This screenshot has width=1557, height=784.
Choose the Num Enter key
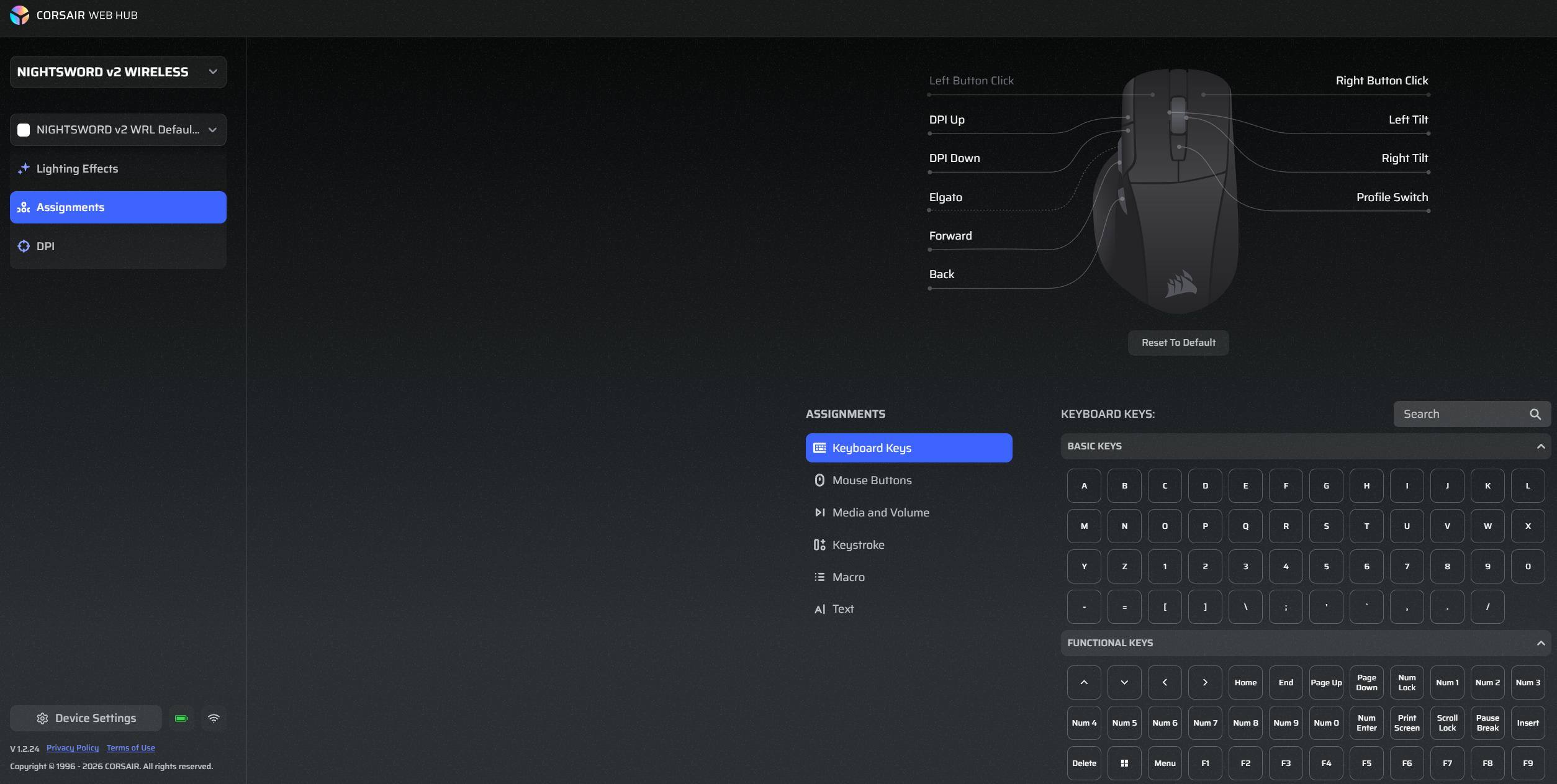click(1366, 723)
